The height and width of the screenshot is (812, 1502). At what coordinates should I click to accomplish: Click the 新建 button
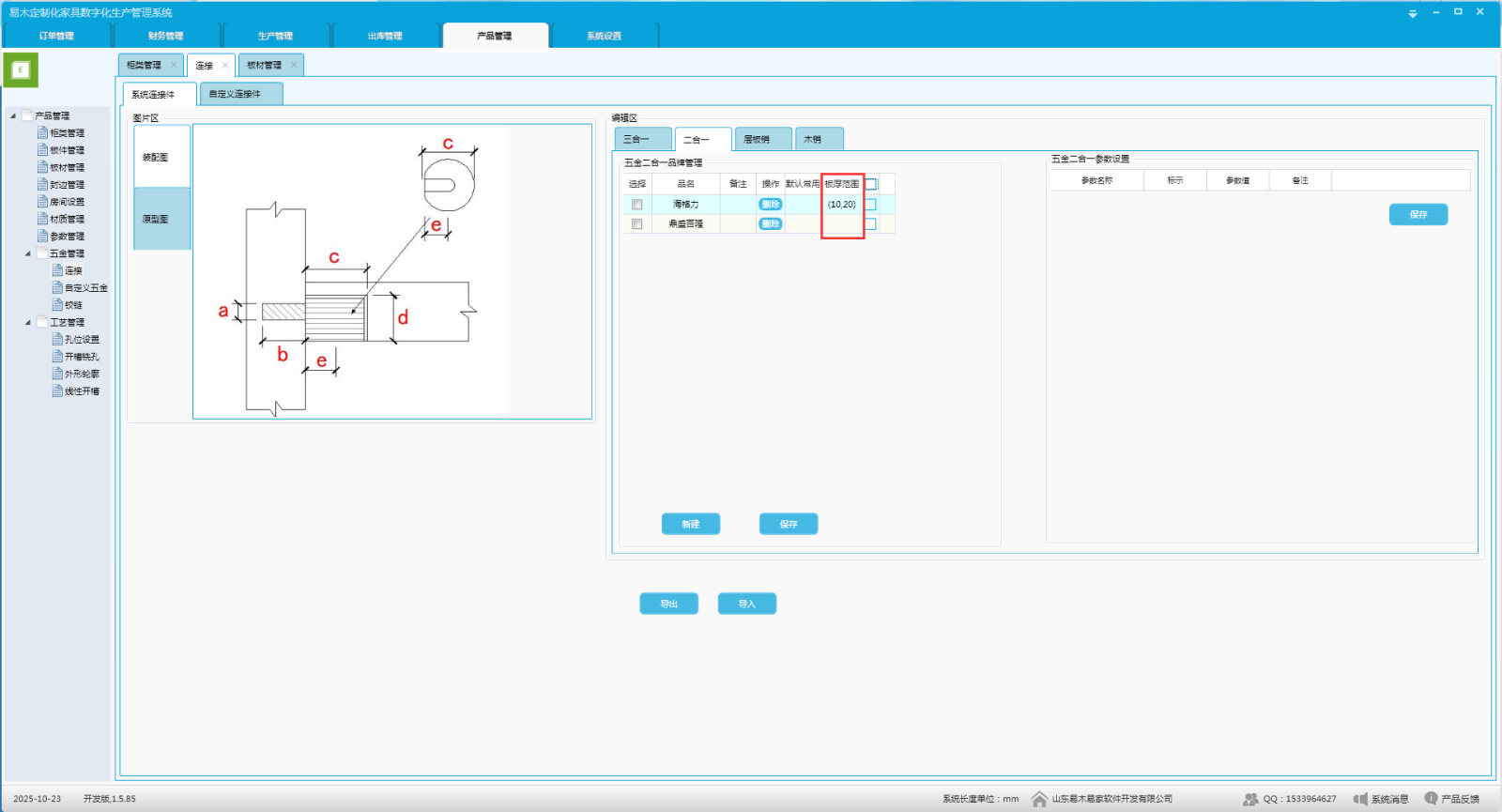coord(690,524)
